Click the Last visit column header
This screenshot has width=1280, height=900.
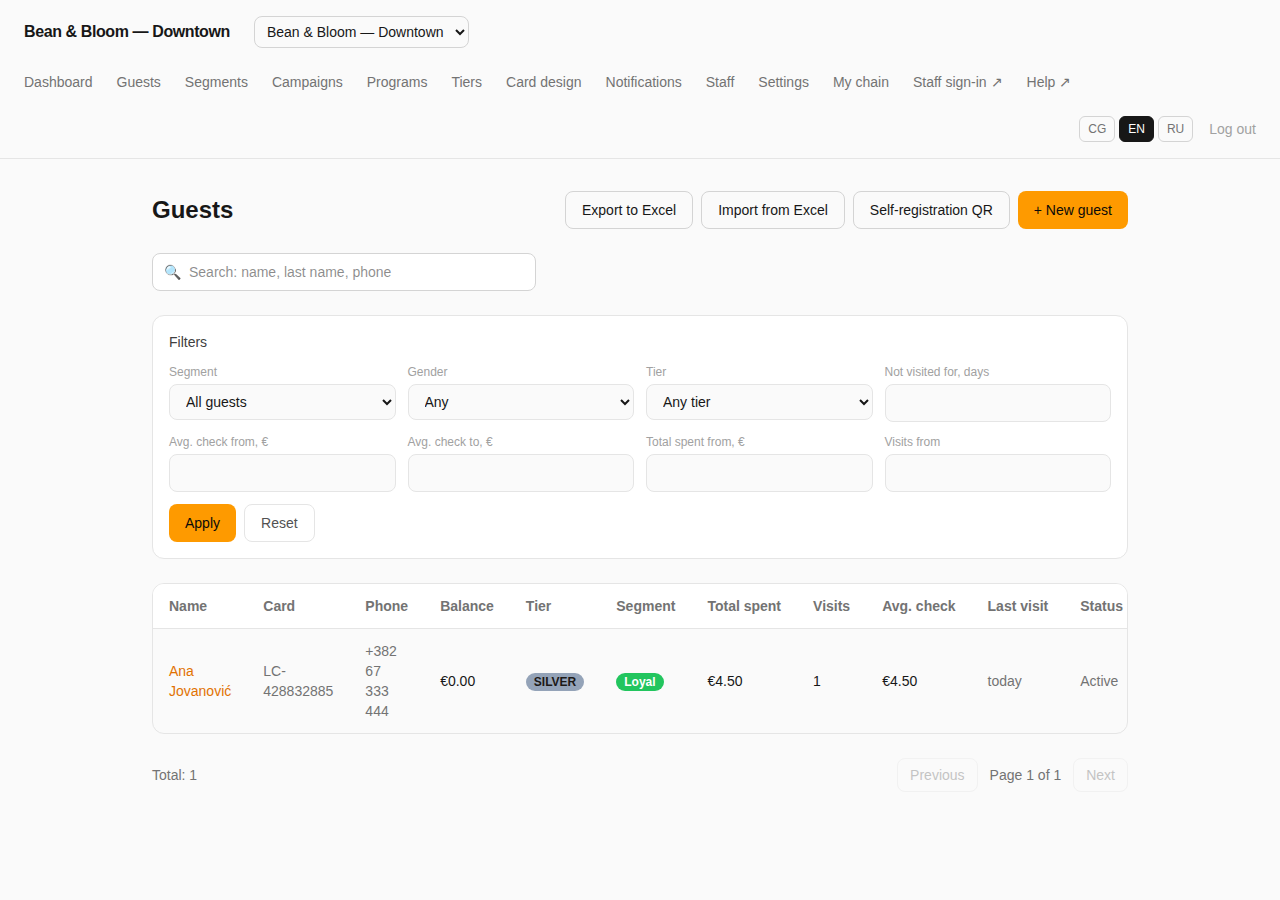click(x=1018, y=606)
